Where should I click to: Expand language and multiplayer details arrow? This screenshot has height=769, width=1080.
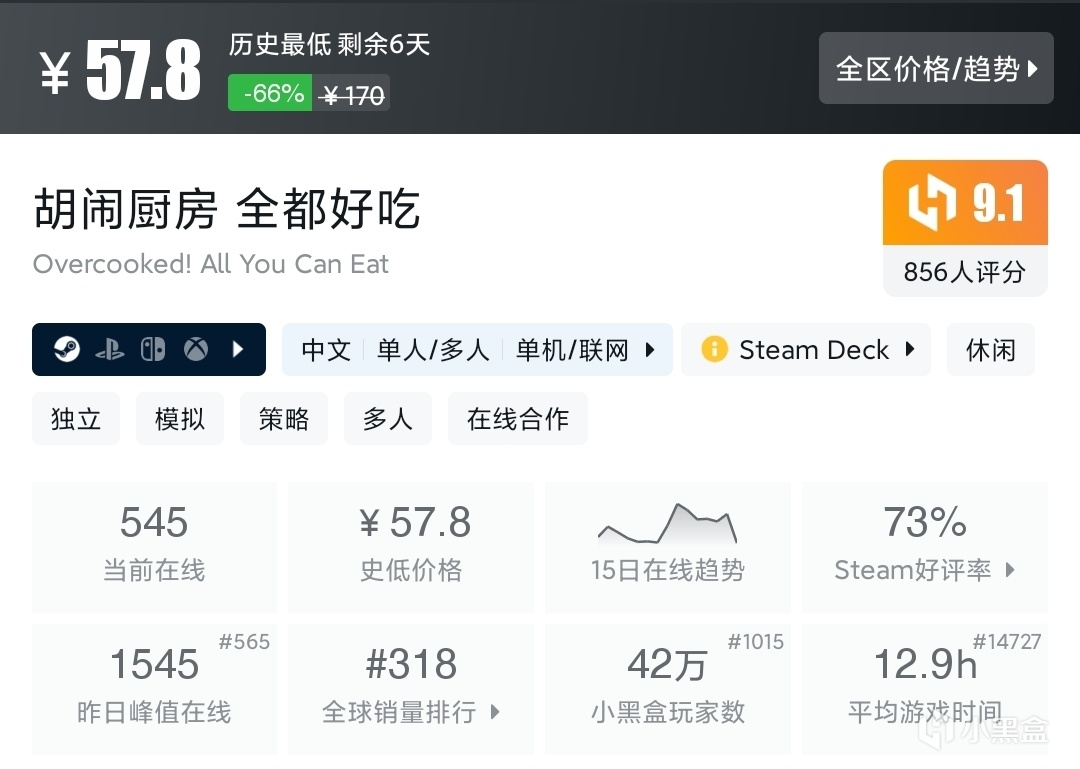pyautogui.click(x=650, y=350)
